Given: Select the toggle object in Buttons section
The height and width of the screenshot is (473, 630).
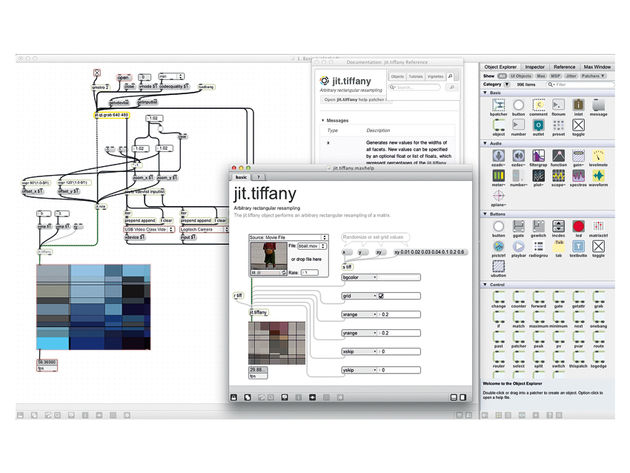Looking at the screenshot, I should pyautogui.click(x=598, y=246).
